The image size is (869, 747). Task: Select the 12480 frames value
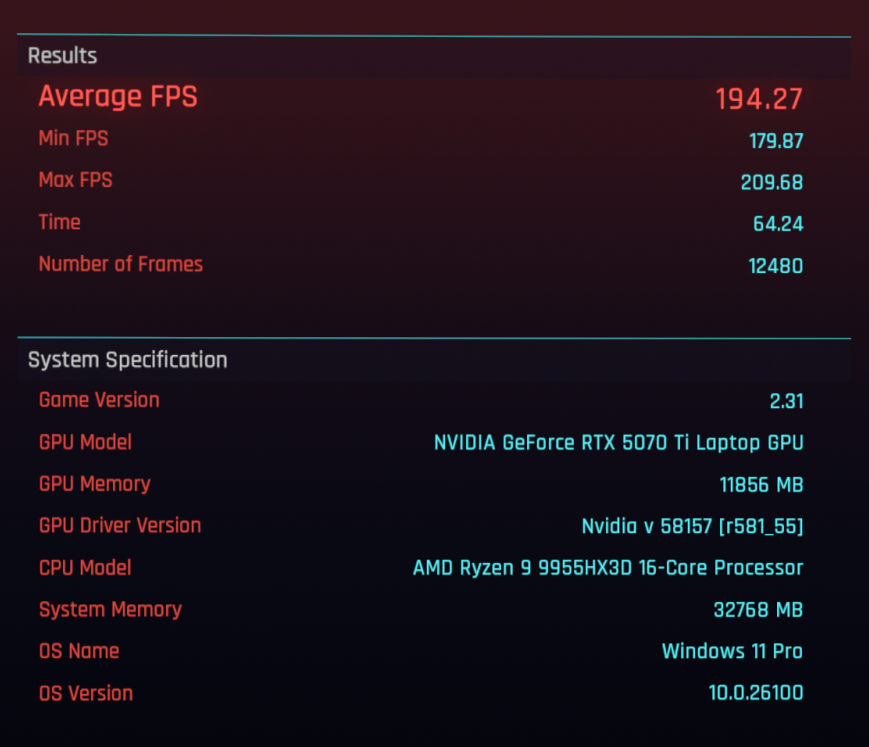coord(775,266)
